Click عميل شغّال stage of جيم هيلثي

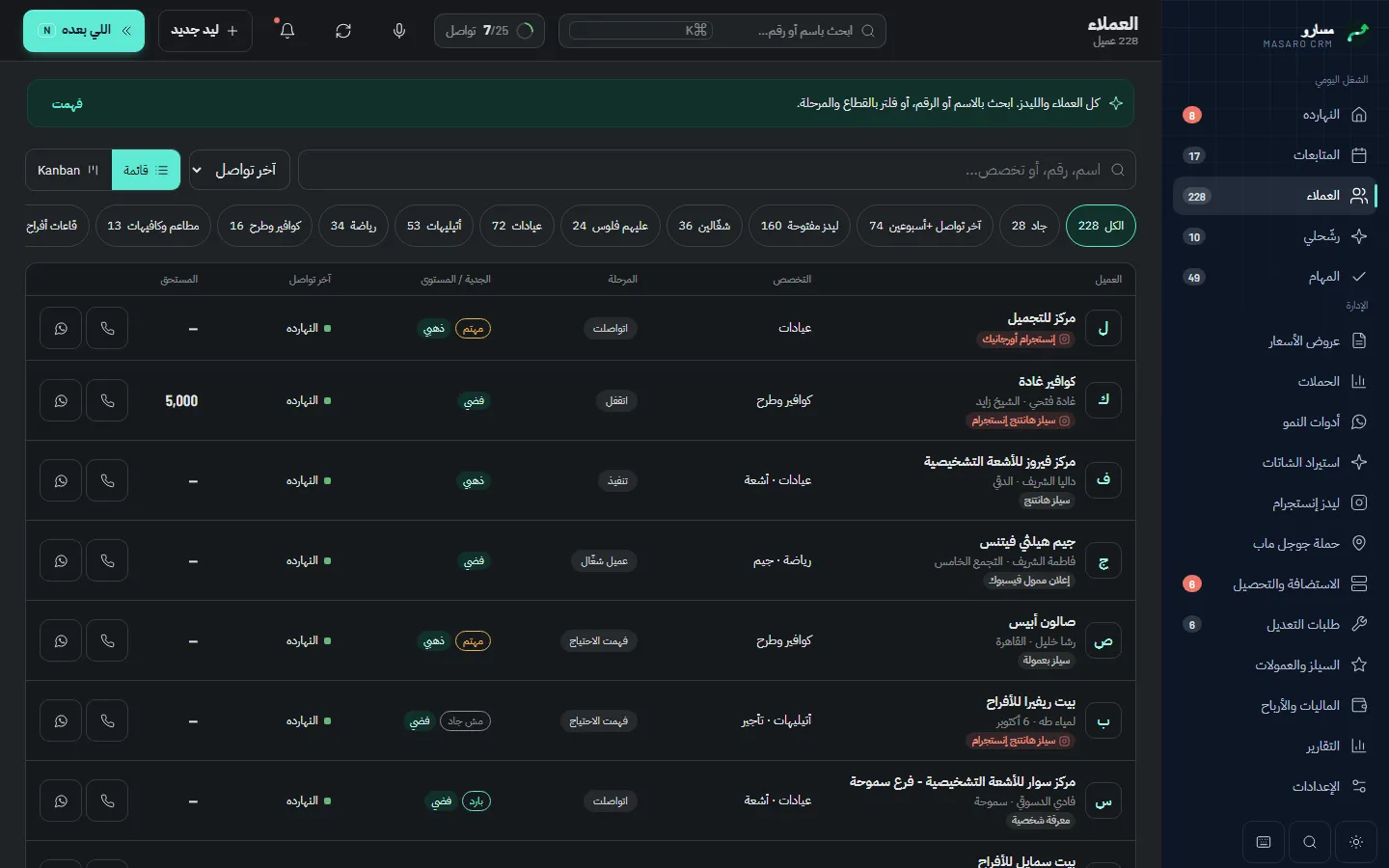click(605, 561)
